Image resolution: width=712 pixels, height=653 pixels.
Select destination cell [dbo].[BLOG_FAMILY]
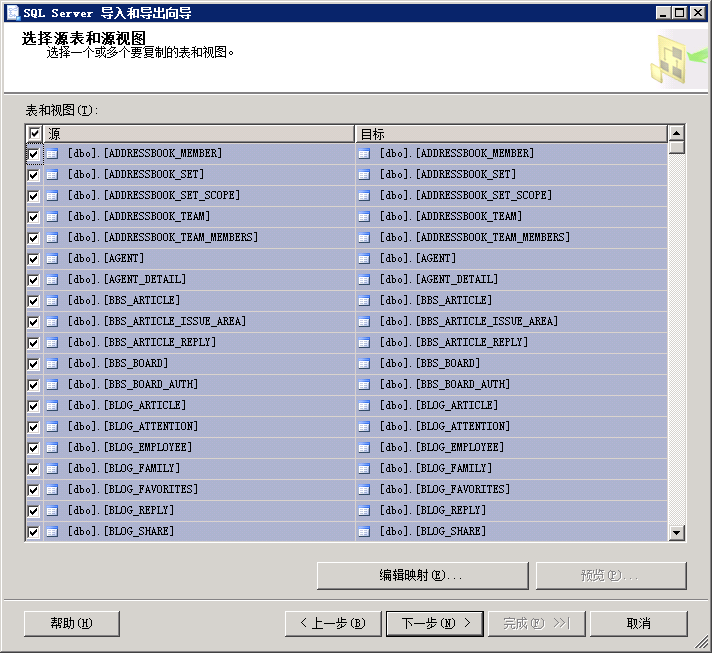(x=511, y=469)
